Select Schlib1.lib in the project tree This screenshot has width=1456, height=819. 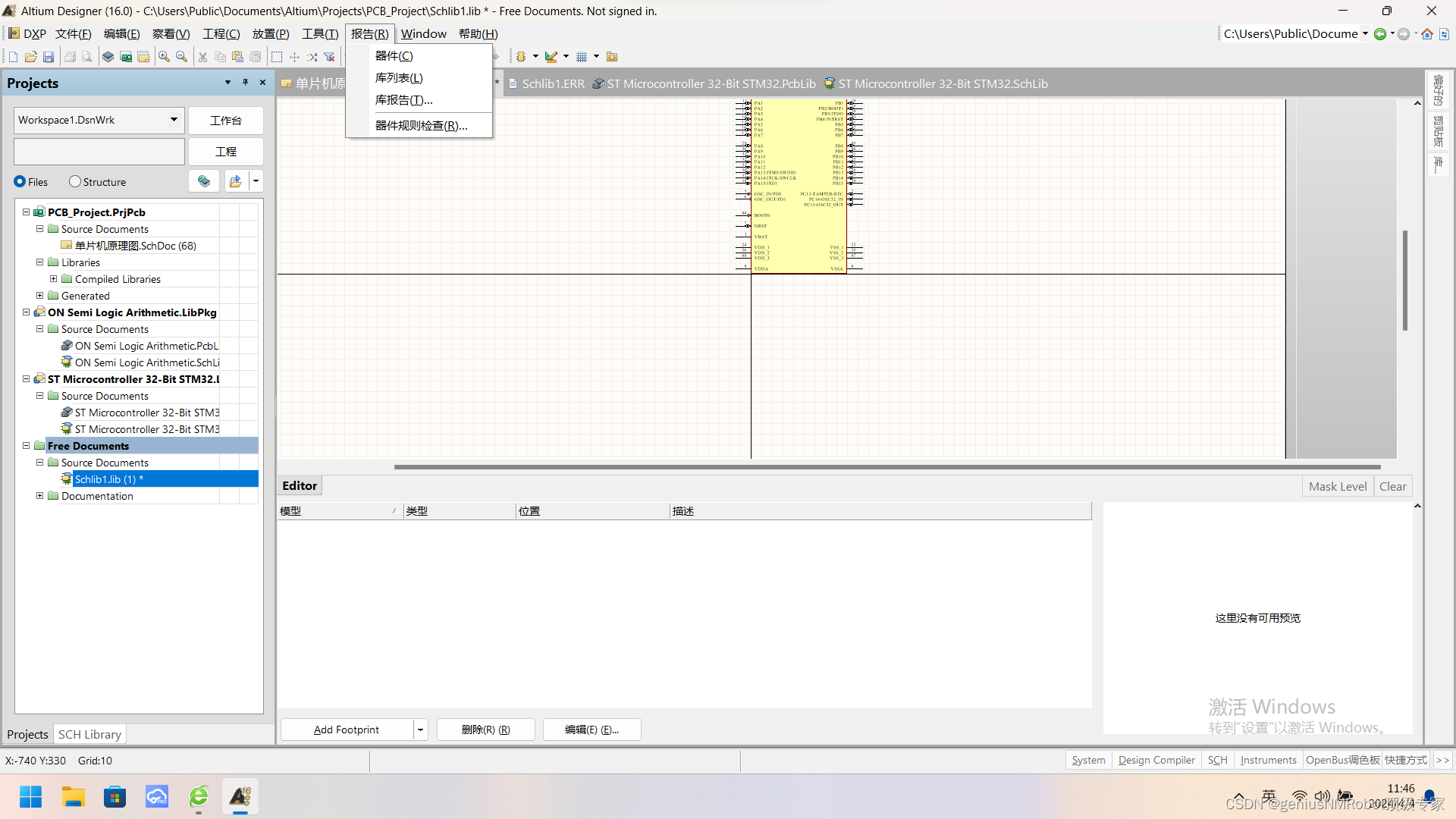pyautogui.click(x=106, y=479)
